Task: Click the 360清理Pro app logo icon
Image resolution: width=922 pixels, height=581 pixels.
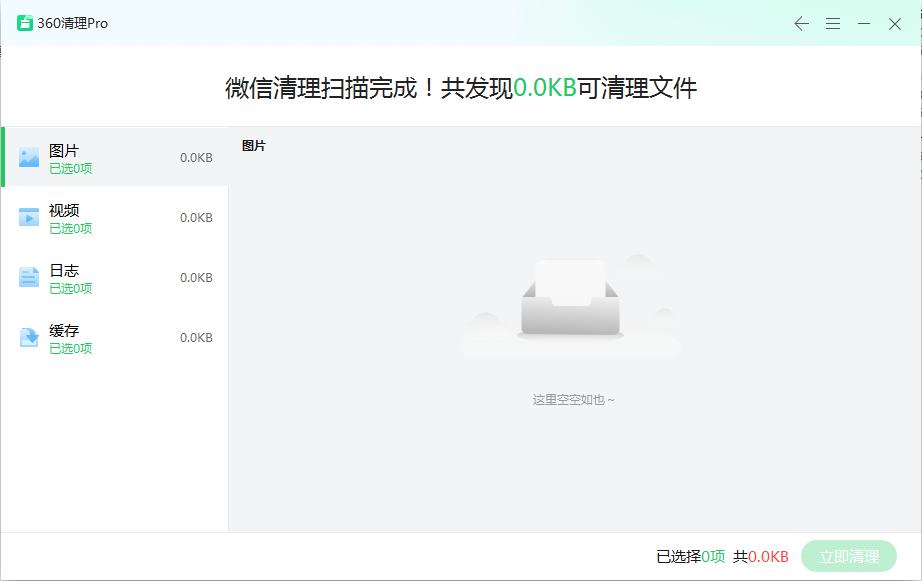Action: coord(25,23)
